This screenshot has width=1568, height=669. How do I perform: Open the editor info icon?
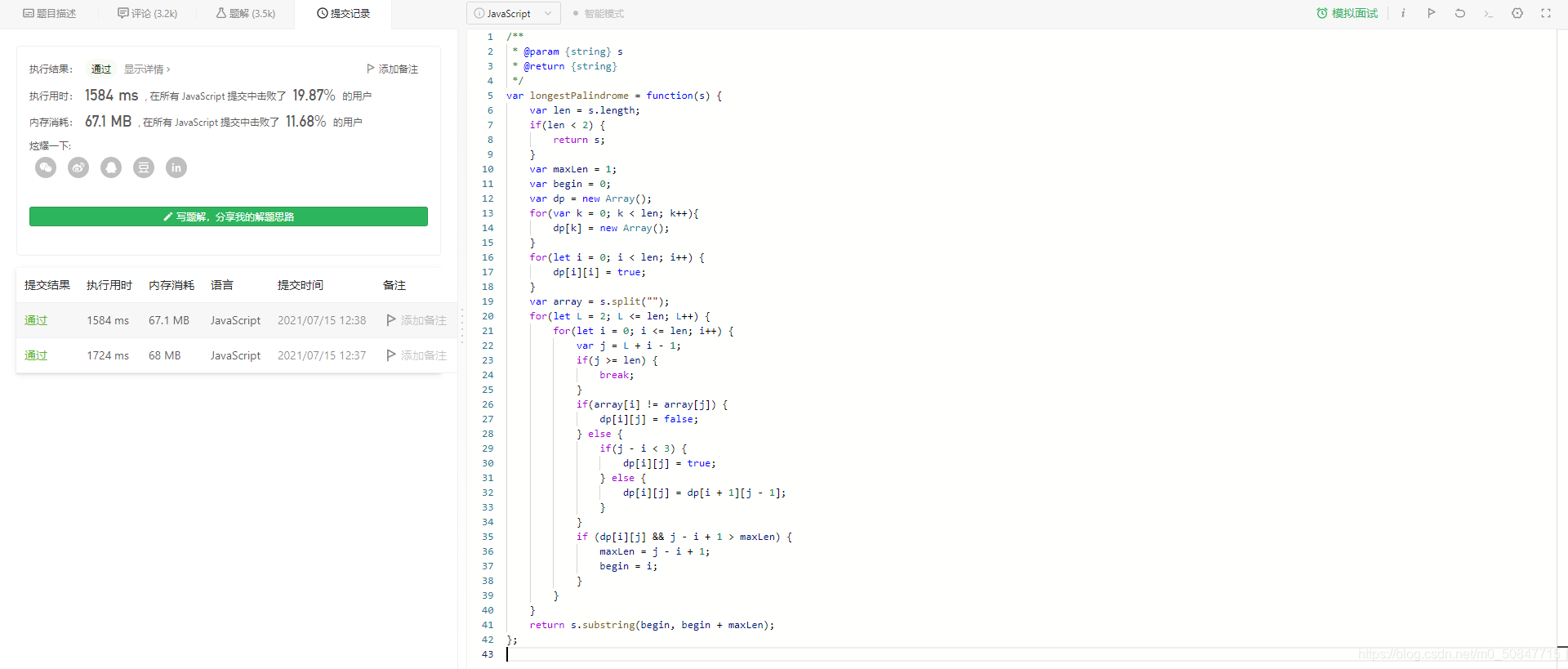coord(1403,13)
